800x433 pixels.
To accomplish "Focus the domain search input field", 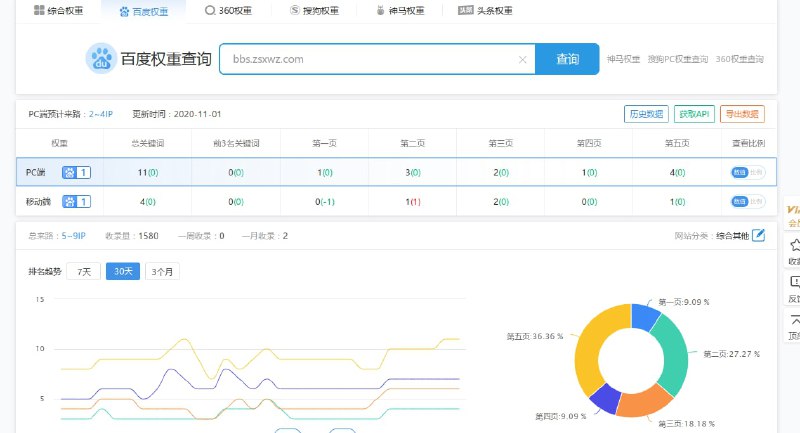I will coord(378,59).
